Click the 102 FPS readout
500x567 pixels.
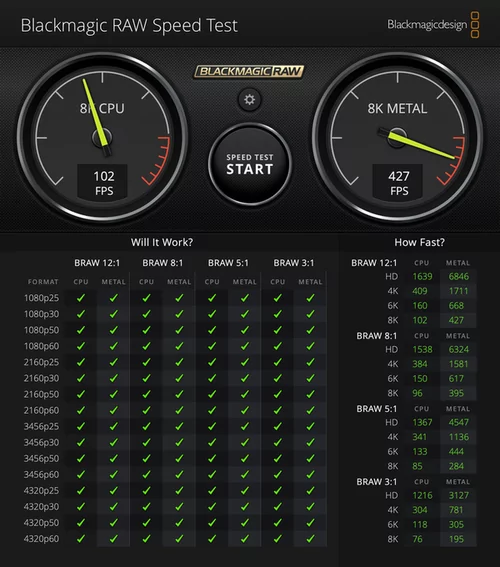click(x=104, y=183)
